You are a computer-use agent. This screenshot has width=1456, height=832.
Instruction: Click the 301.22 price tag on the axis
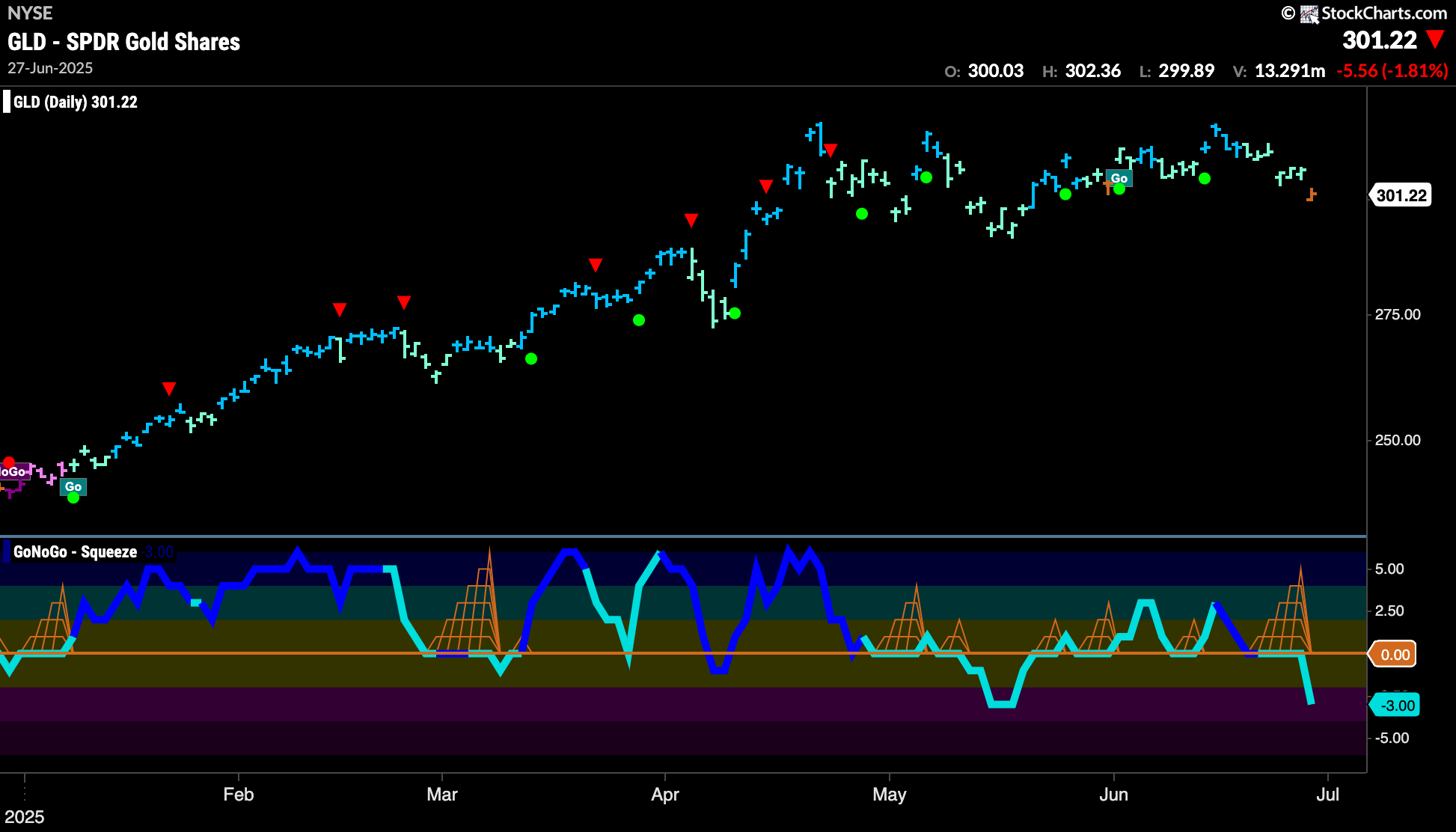pos(1401,196)
